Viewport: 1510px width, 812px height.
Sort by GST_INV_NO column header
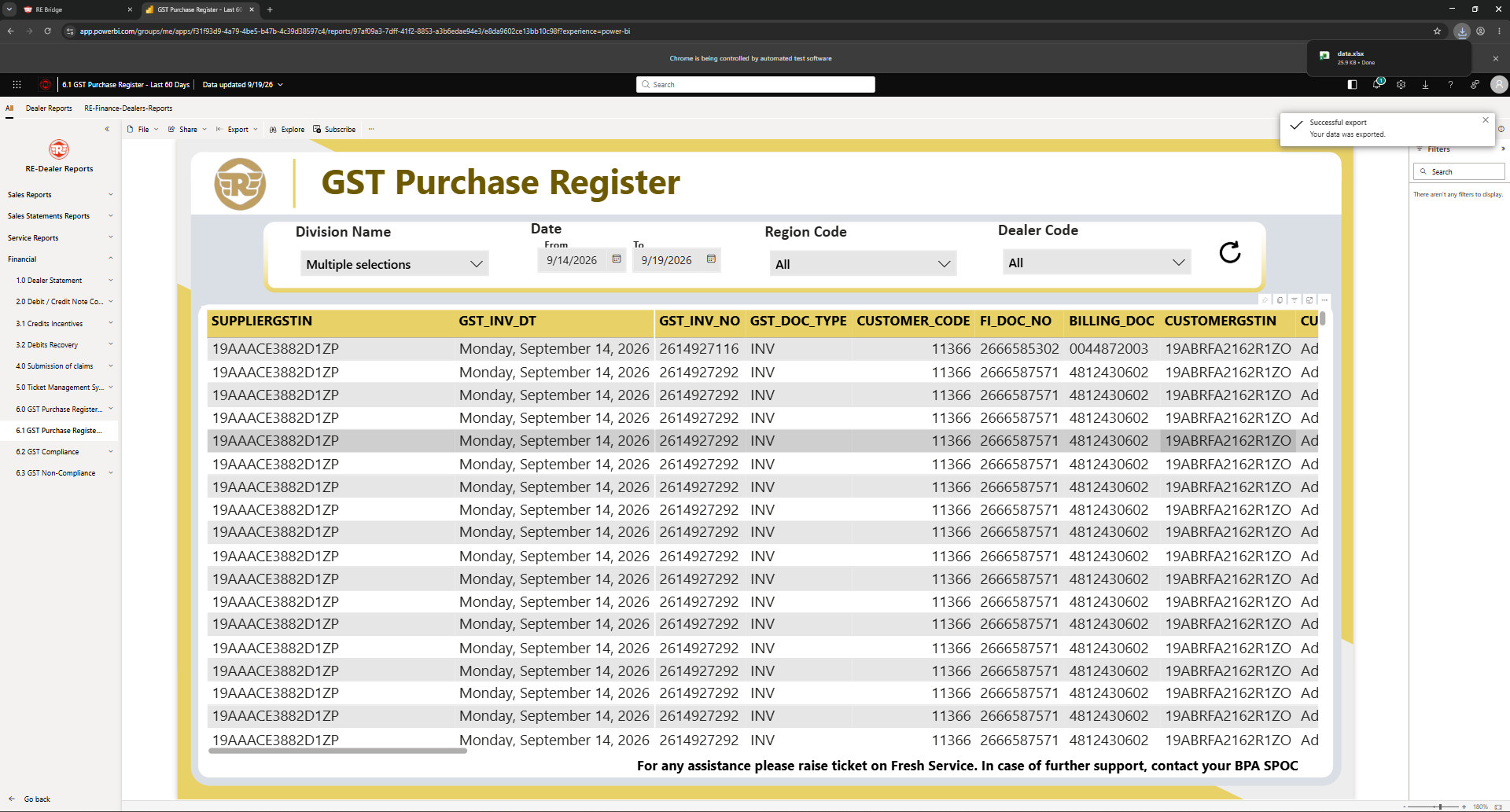[x=699, y=321]
